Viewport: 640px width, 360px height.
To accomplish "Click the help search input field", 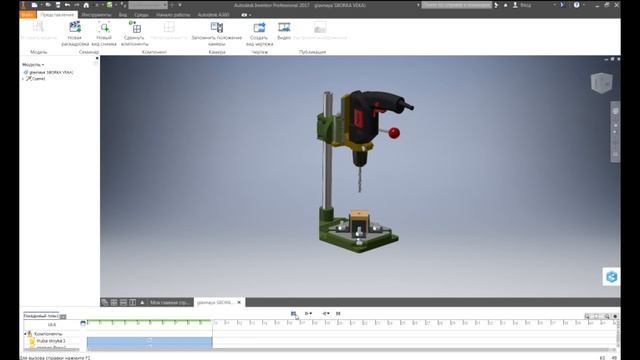I will pyautogui.click(x=456, y=5).
